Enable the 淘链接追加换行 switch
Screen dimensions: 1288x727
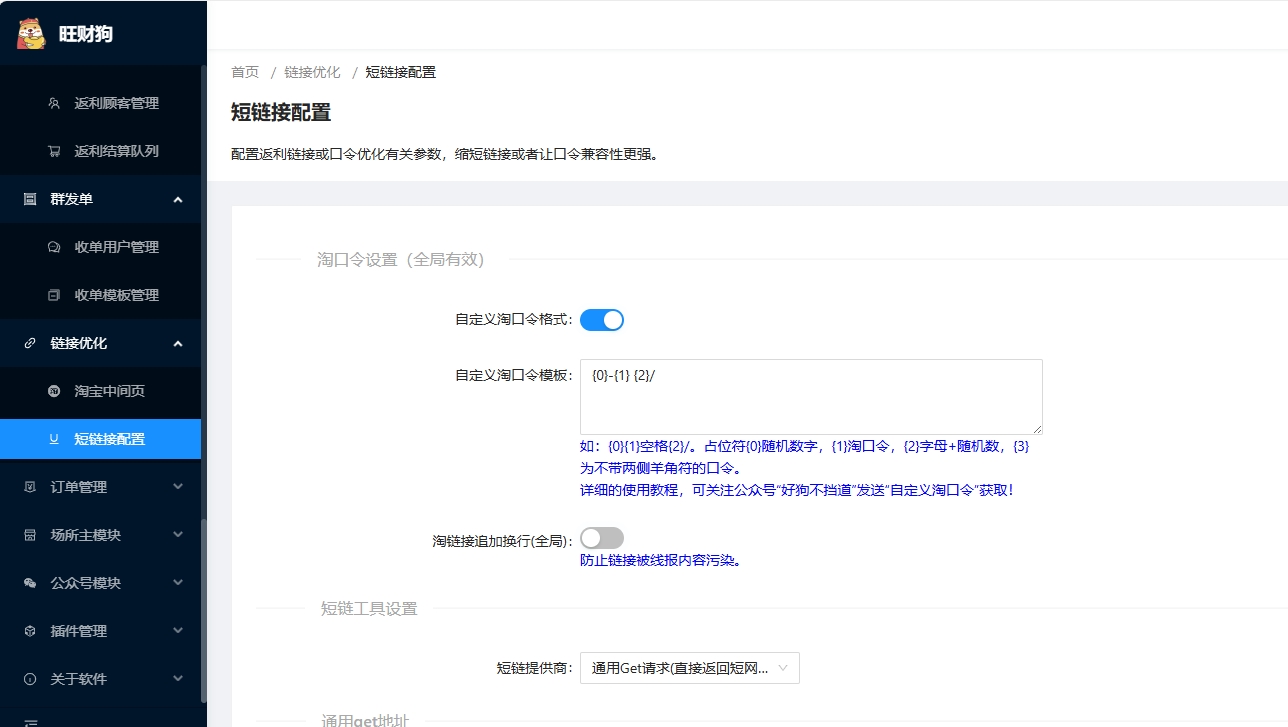(602, 539)
